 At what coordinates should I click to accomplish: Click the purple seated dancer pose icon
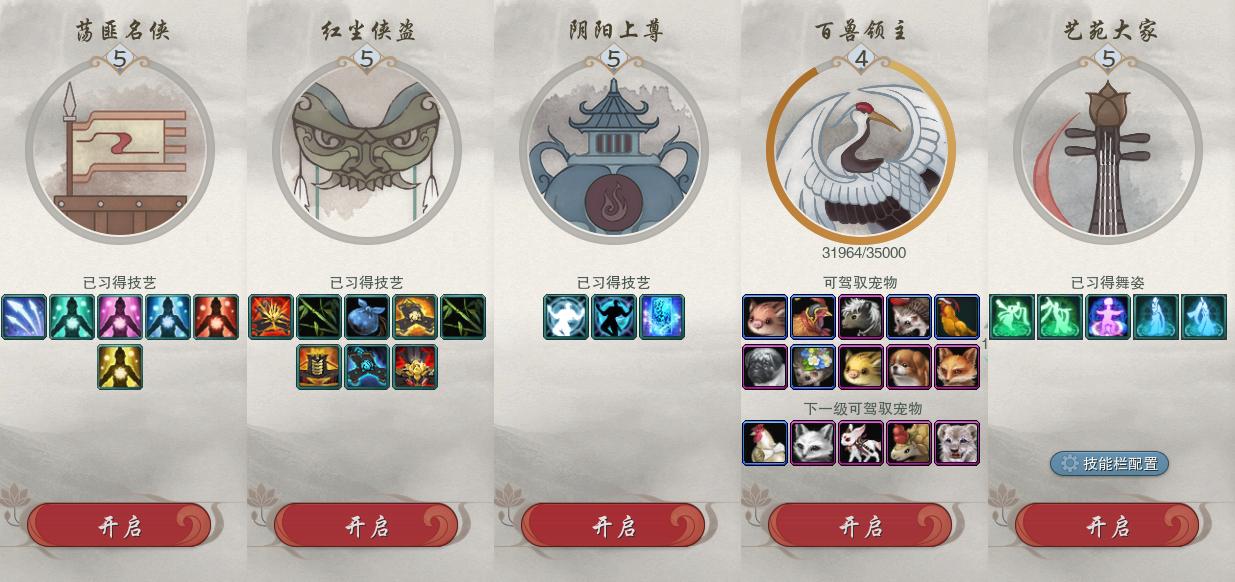pyautogui.click(x=1108, y=317)
